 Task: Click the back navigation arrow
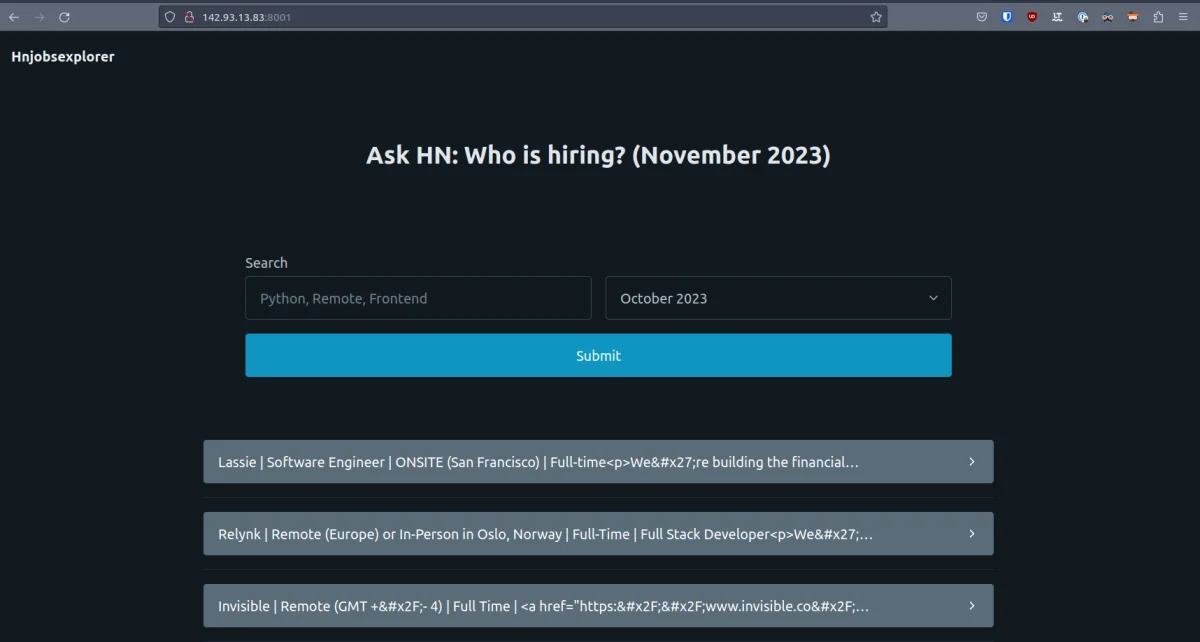[x=13, y=16]
